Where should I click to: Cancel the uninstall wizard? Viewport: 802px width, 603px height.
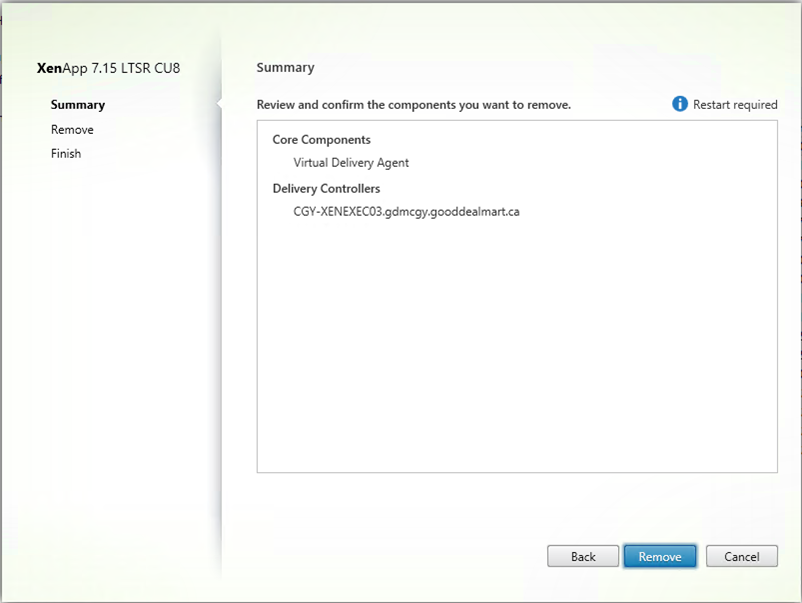click(x=742, y=556)
